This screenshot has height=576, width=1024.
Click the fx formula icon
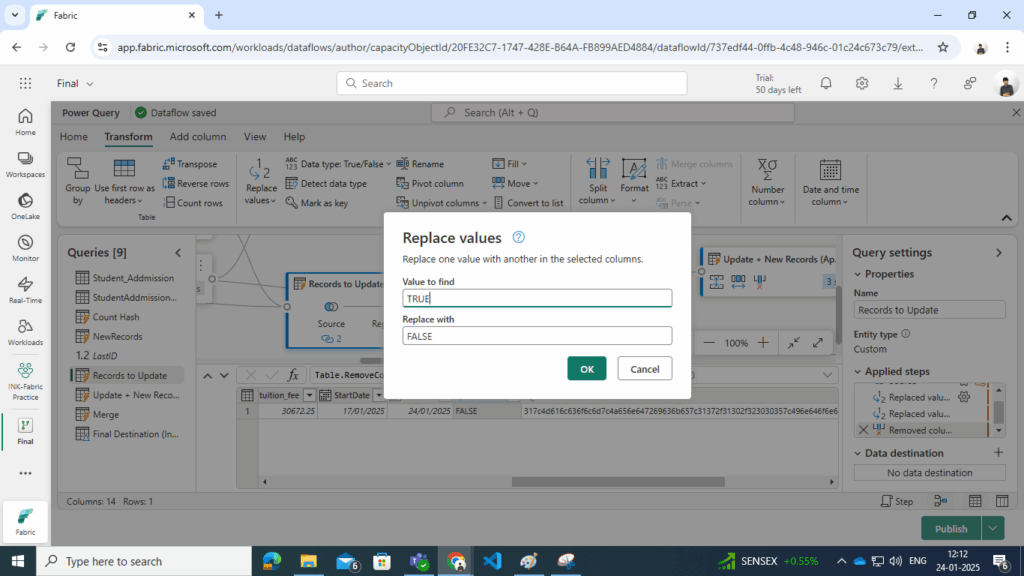(x=293, y=375)
